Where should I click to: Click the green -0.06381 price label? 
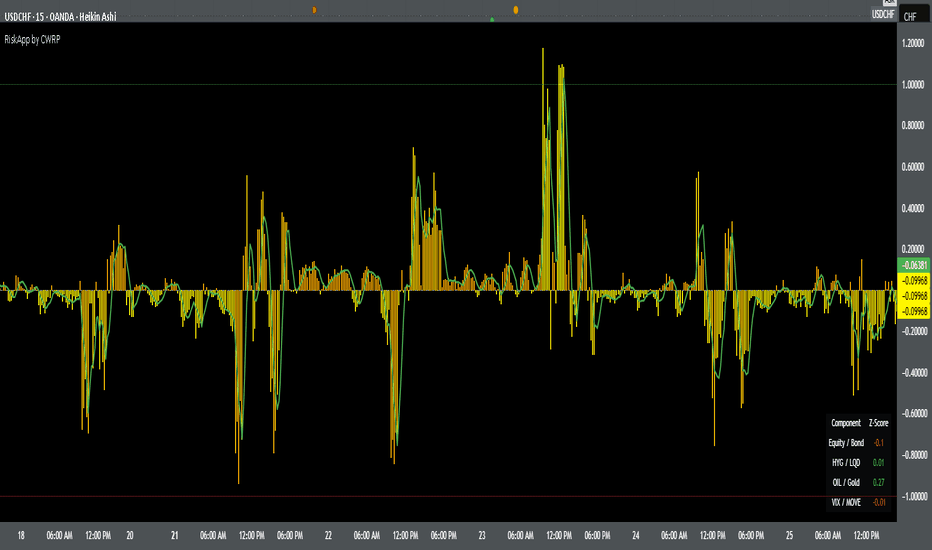pyautogui.click(x=914, y=265)
